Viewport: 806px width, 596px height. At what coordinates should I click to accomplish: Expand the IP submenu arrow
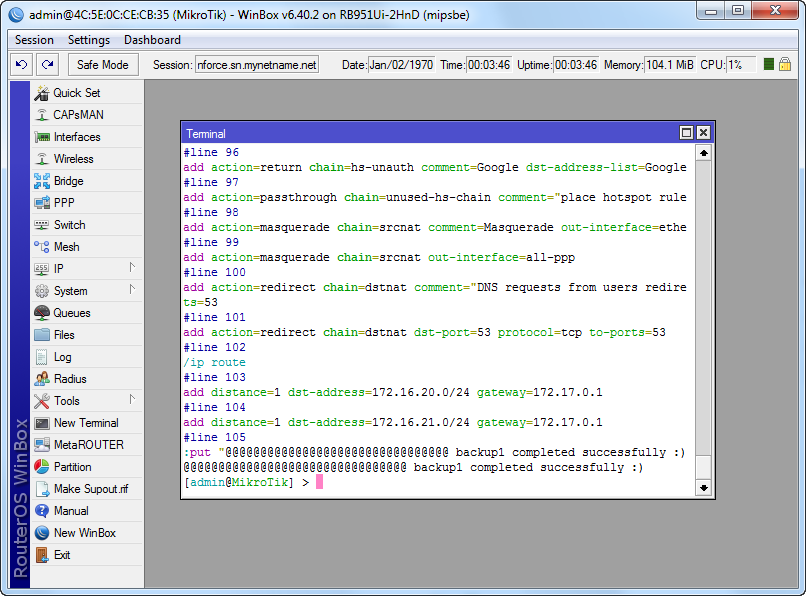132,267
